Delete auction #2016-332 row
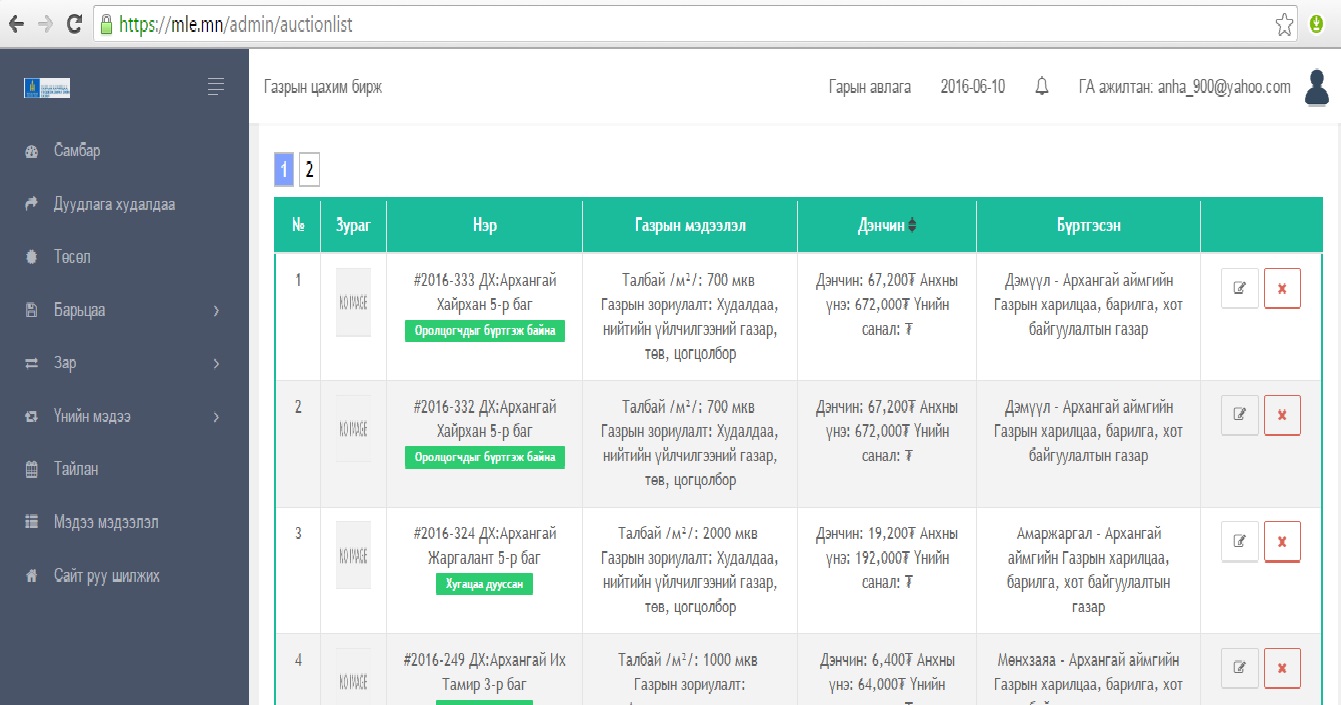The height and width of the screenshot is (705, 1341). (x=1282, y=415)
